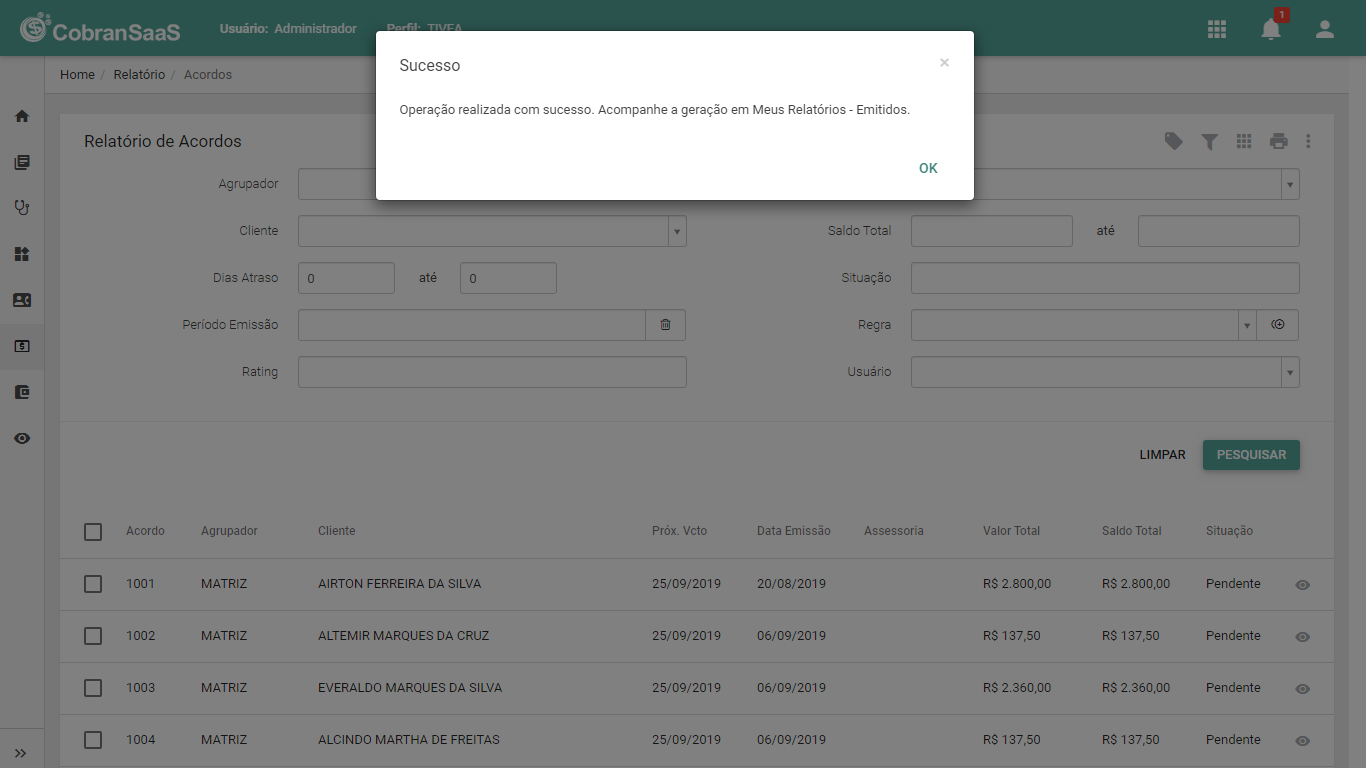Screen dimensions: 1366x768
Task: Sort by the Valor Total column header
Action: tap(1011, 531)
